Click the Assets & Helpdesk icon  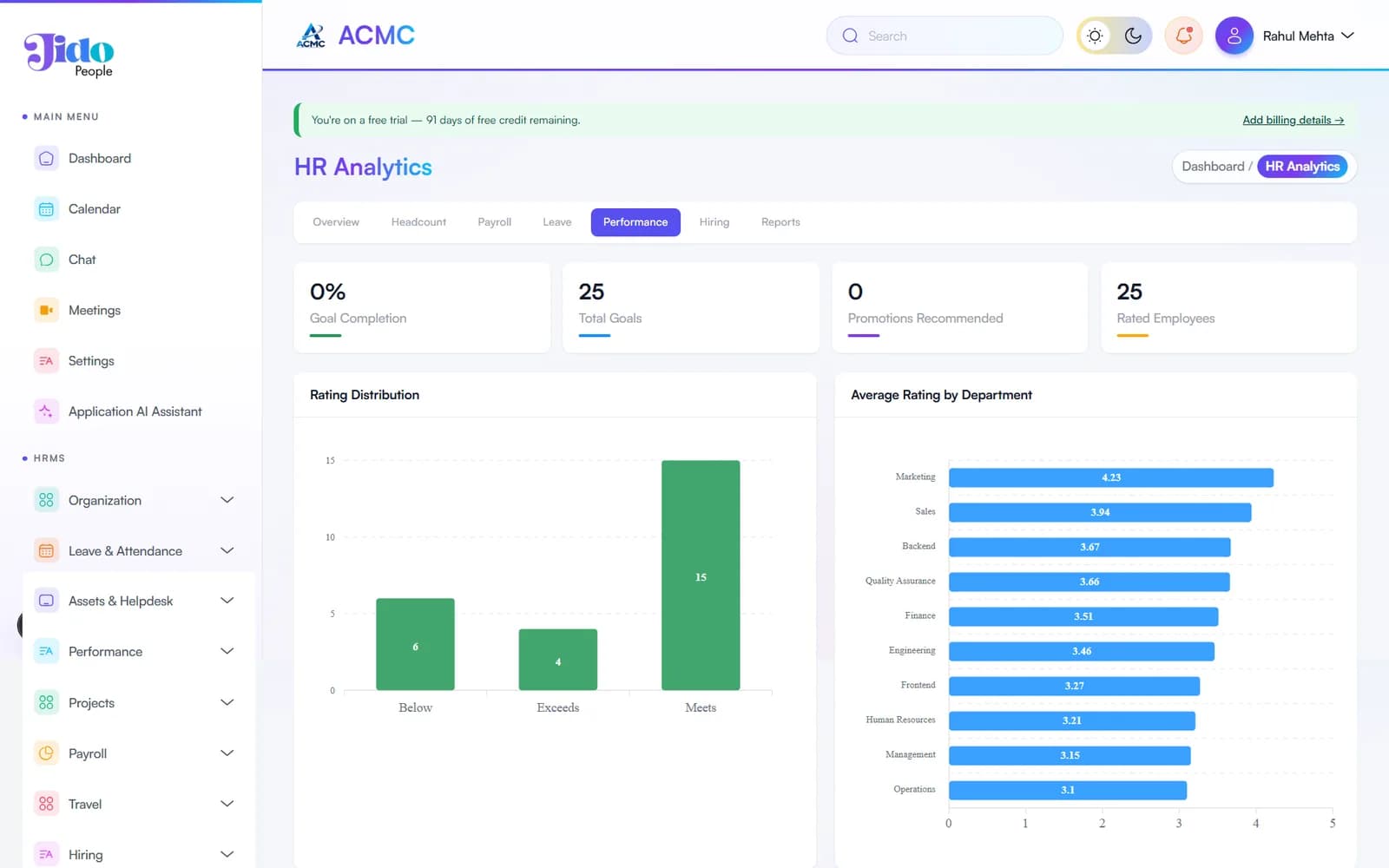pyautogui.click(x=47, y=601)
